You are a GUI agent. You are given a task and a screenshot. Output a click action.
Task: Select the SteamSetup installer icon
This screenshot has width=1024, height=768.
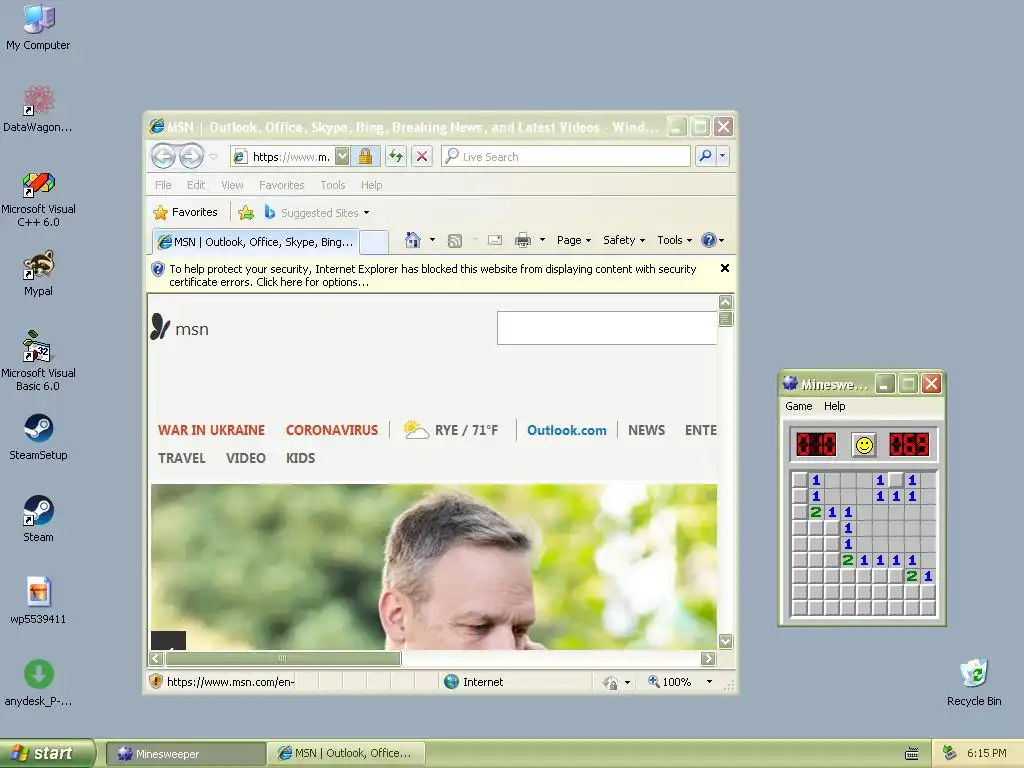pyautogui.click(x=38, y=436)
